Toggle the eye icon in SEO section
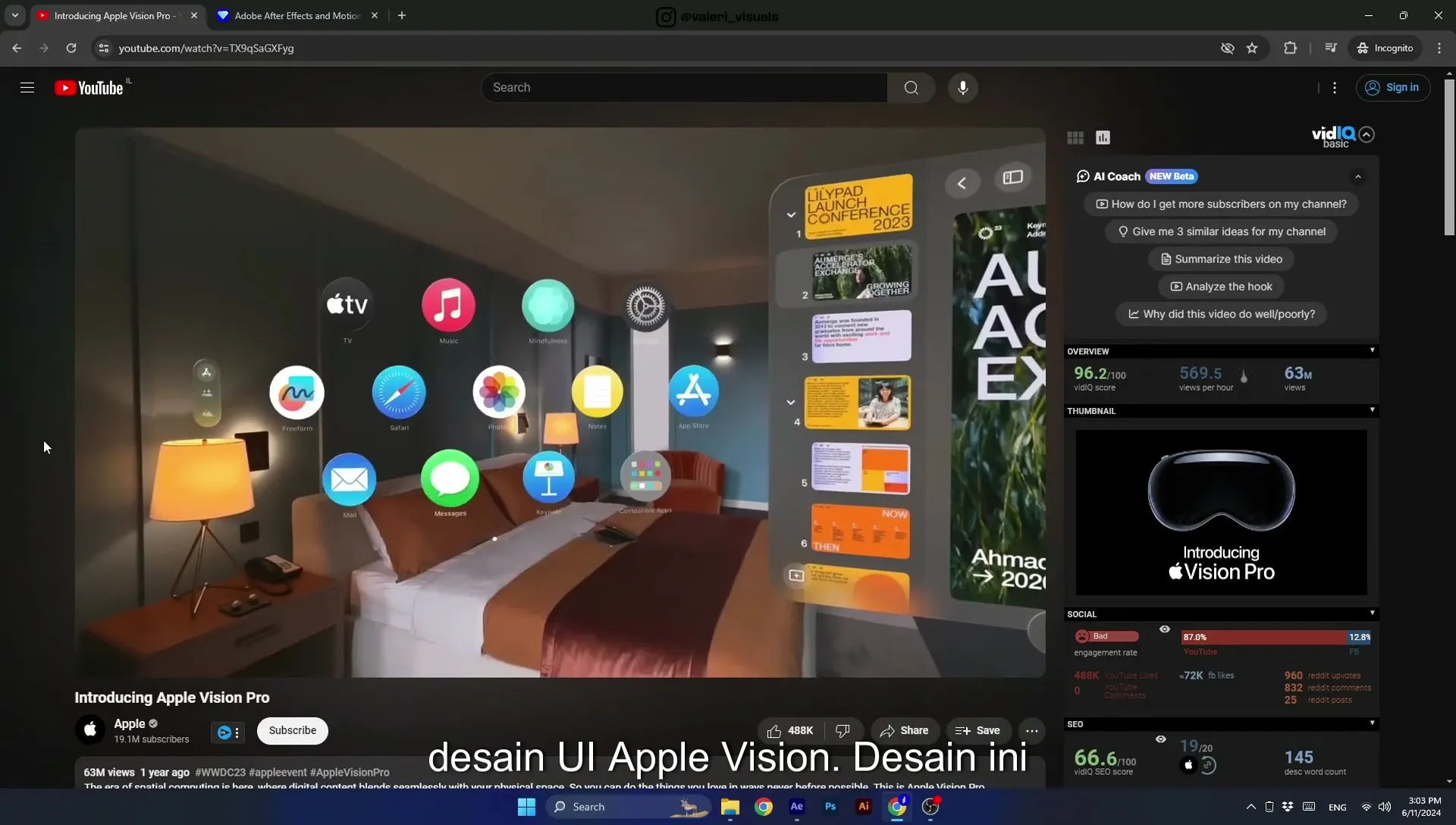This screenshot has width=1456, height=825. tap(1161, 739)
